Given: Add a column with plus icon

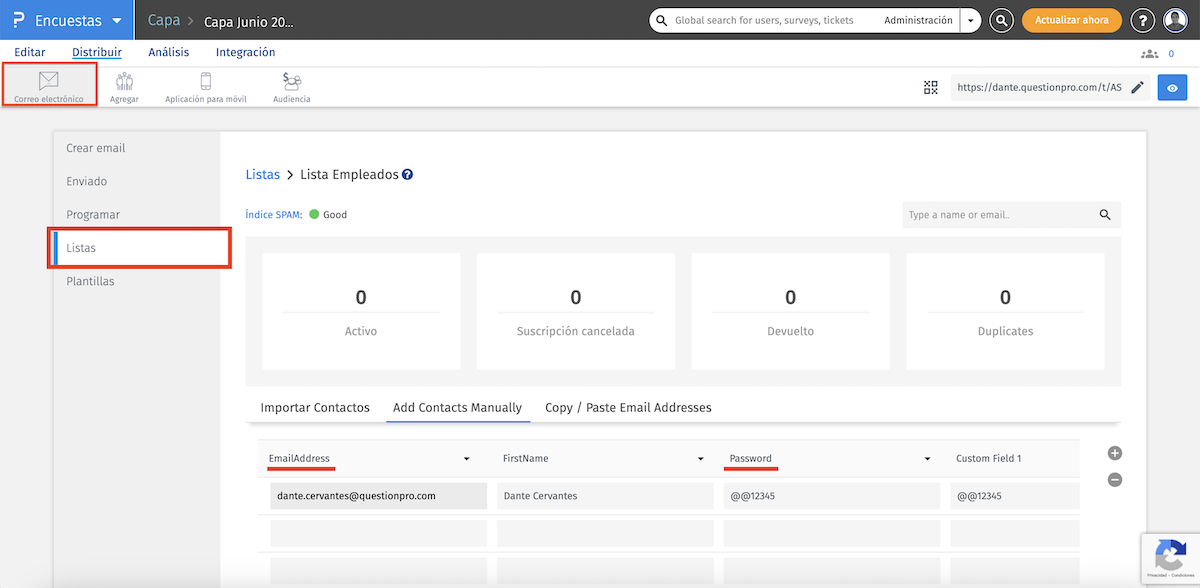Looking at the screenshot, I should pos(1115,453).
